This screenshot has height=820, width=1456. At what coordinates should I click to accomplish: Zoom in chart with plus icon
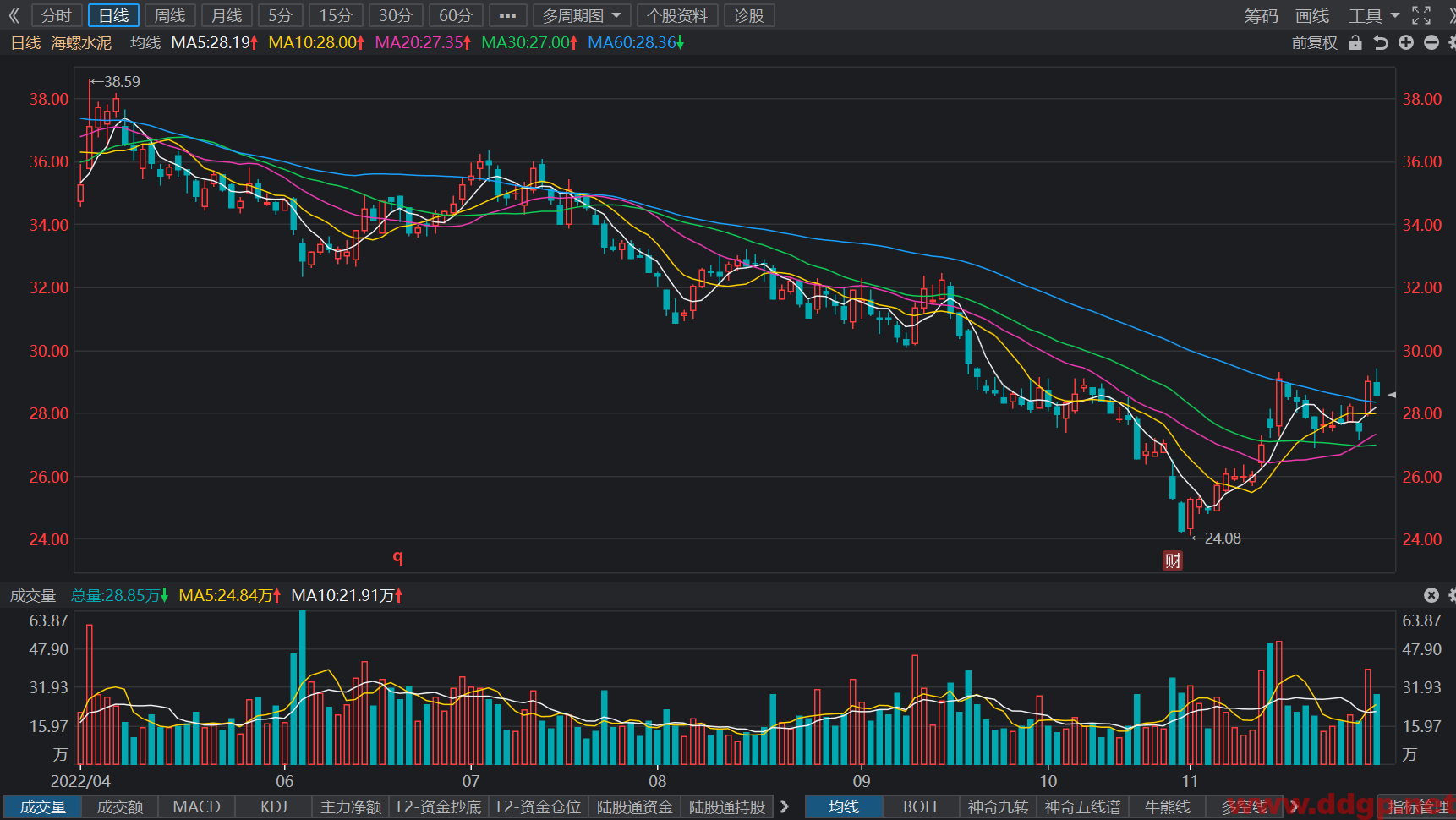click(1406, 42)
